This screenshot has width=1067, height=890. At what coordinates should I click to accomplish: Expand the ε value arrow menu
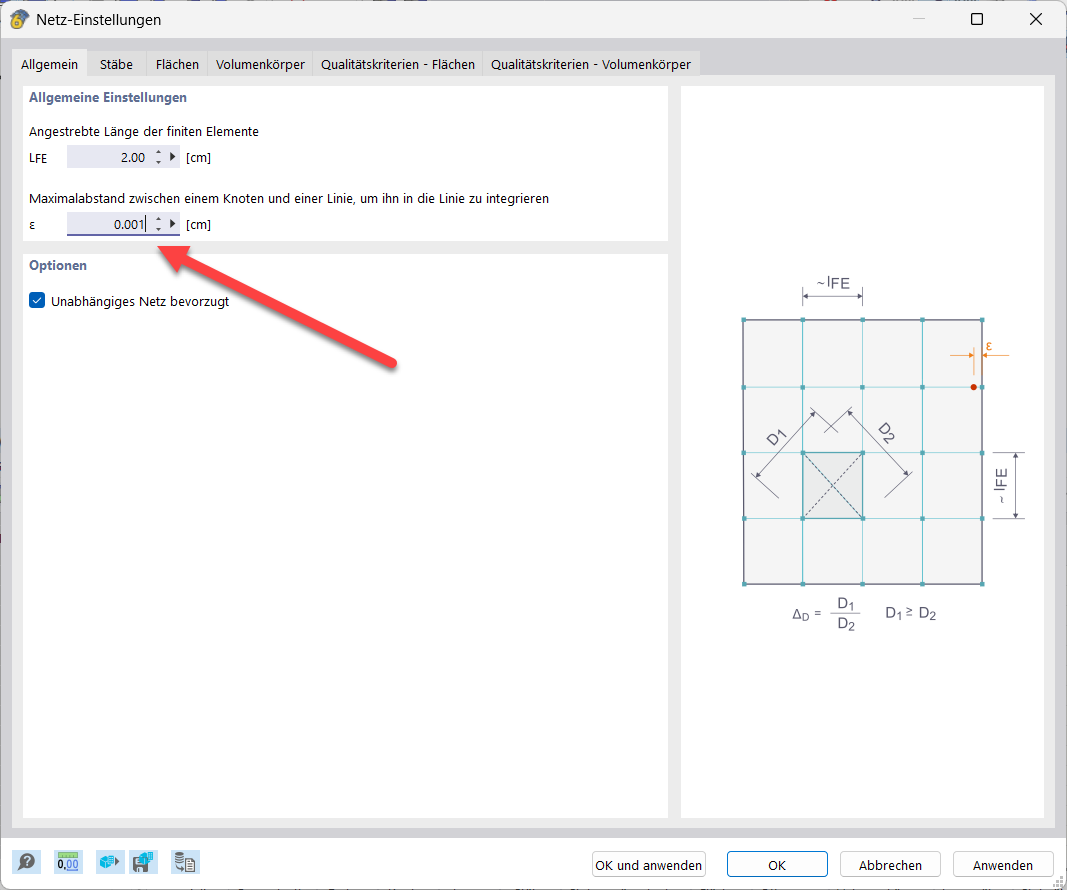(173, 224)
